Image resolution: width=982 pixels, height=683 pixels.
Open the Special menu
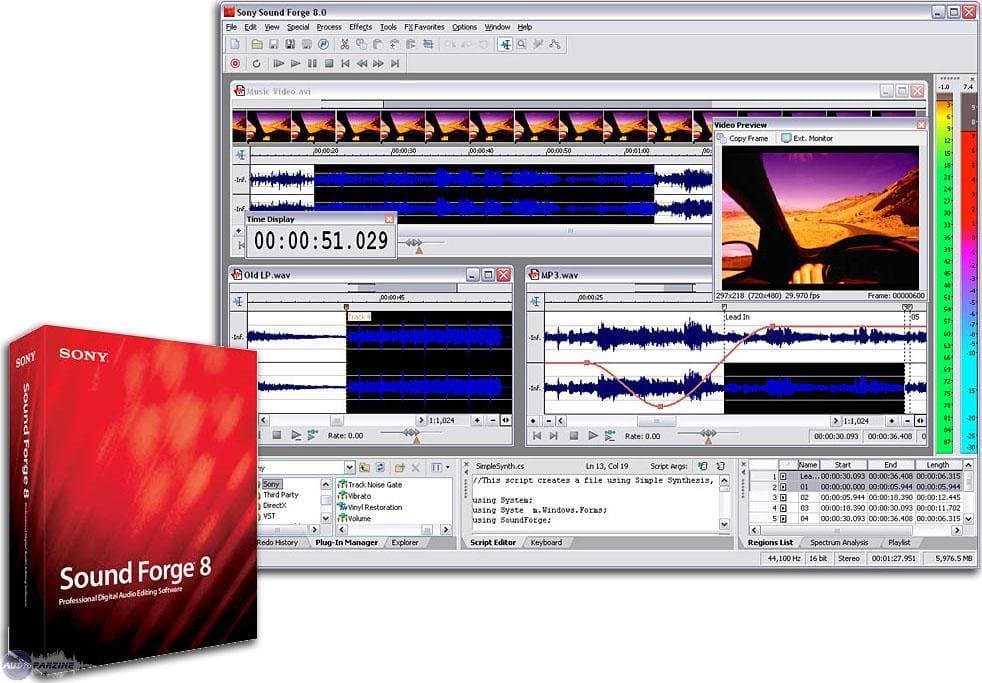(298, 27)
